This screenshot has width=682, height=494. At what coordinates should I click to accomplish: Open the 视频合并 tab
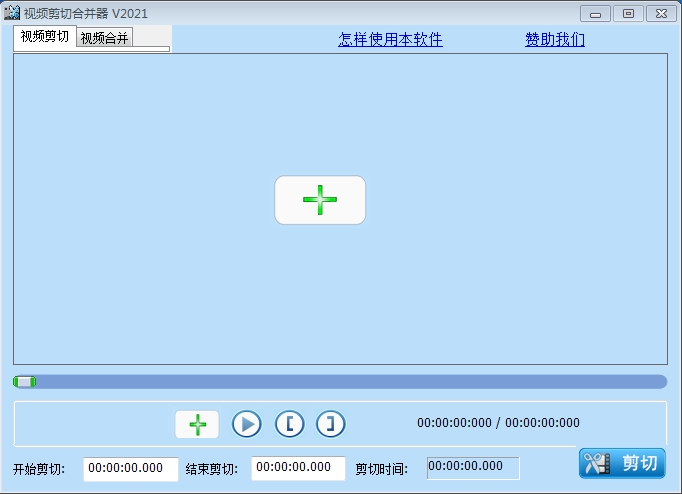105,38
